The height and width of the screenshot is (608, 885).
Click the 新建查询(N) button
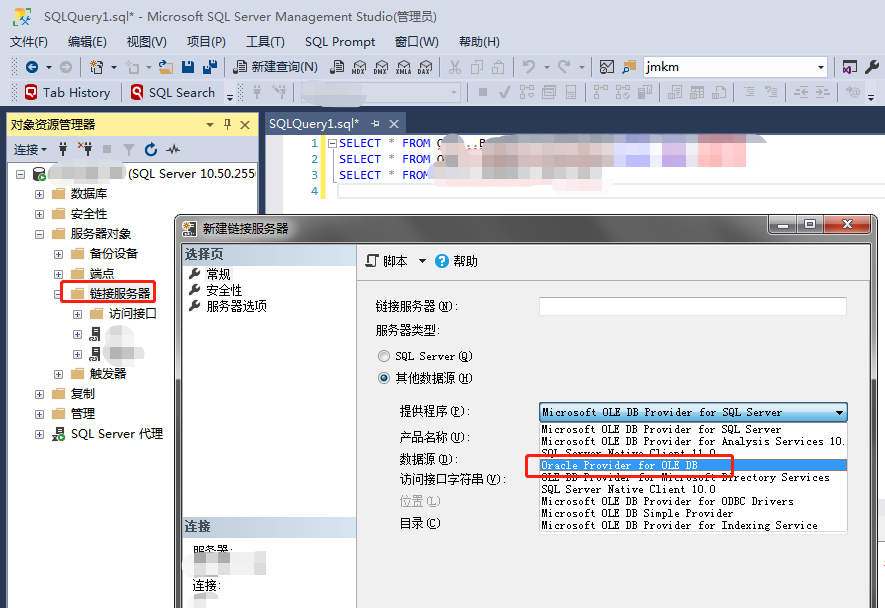click(275, 67)
